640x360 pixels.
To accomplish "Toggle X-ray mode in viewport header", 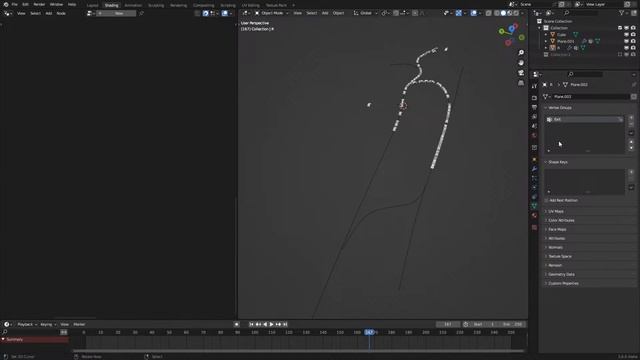I will click(x=489, y=13).
